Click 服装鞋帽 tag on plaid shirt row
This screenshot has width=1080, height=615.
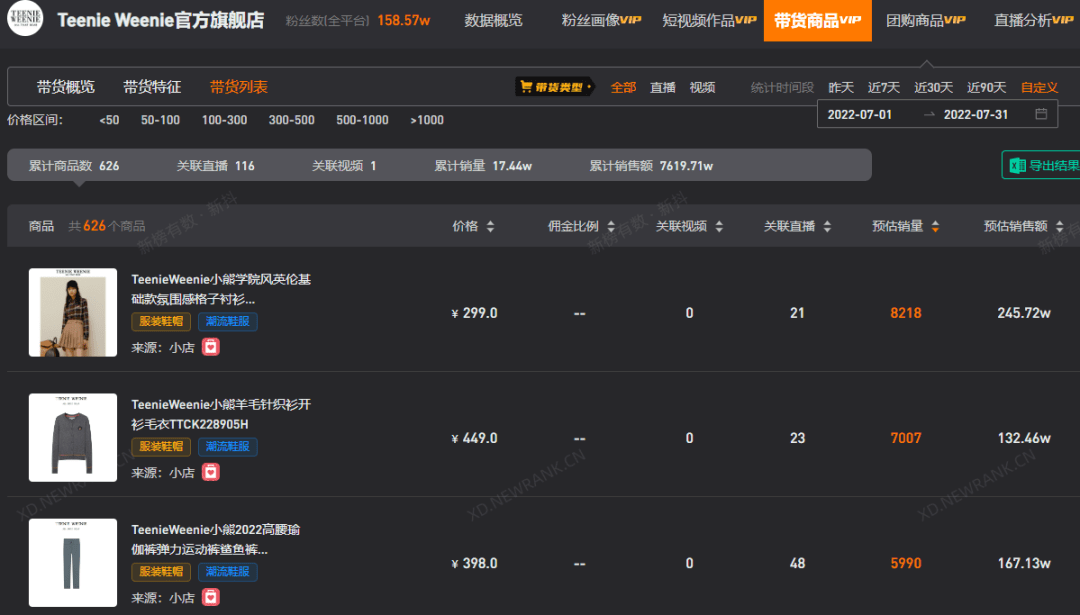pos(161,322)
